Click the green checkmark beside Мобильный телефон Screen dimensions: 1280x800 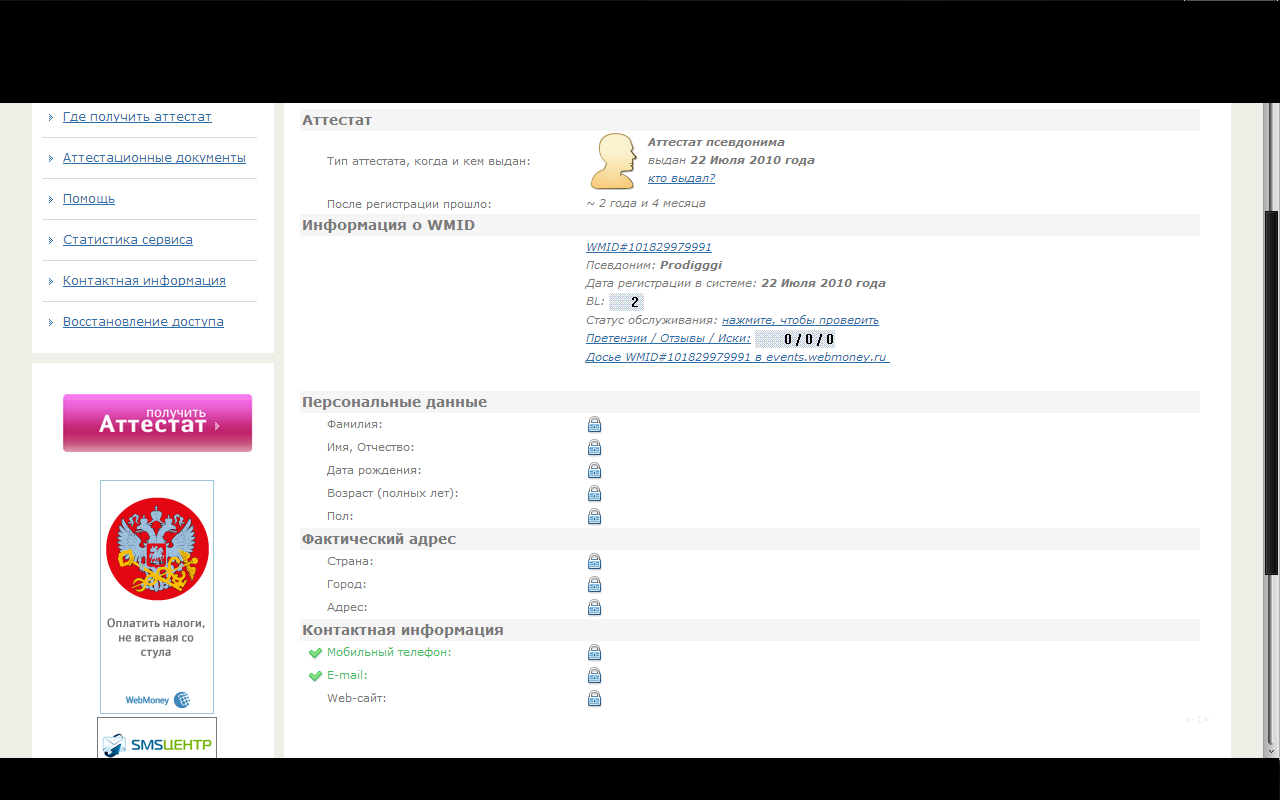[316, 653]
